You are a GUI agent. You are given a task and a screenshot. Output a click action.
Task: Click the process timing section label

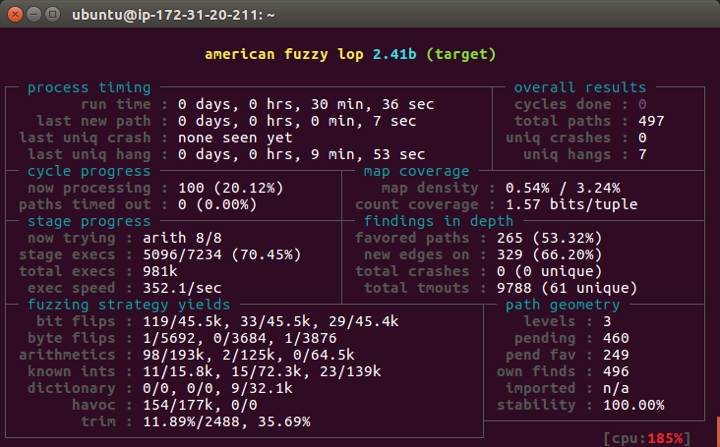click(x=89, y=87)
